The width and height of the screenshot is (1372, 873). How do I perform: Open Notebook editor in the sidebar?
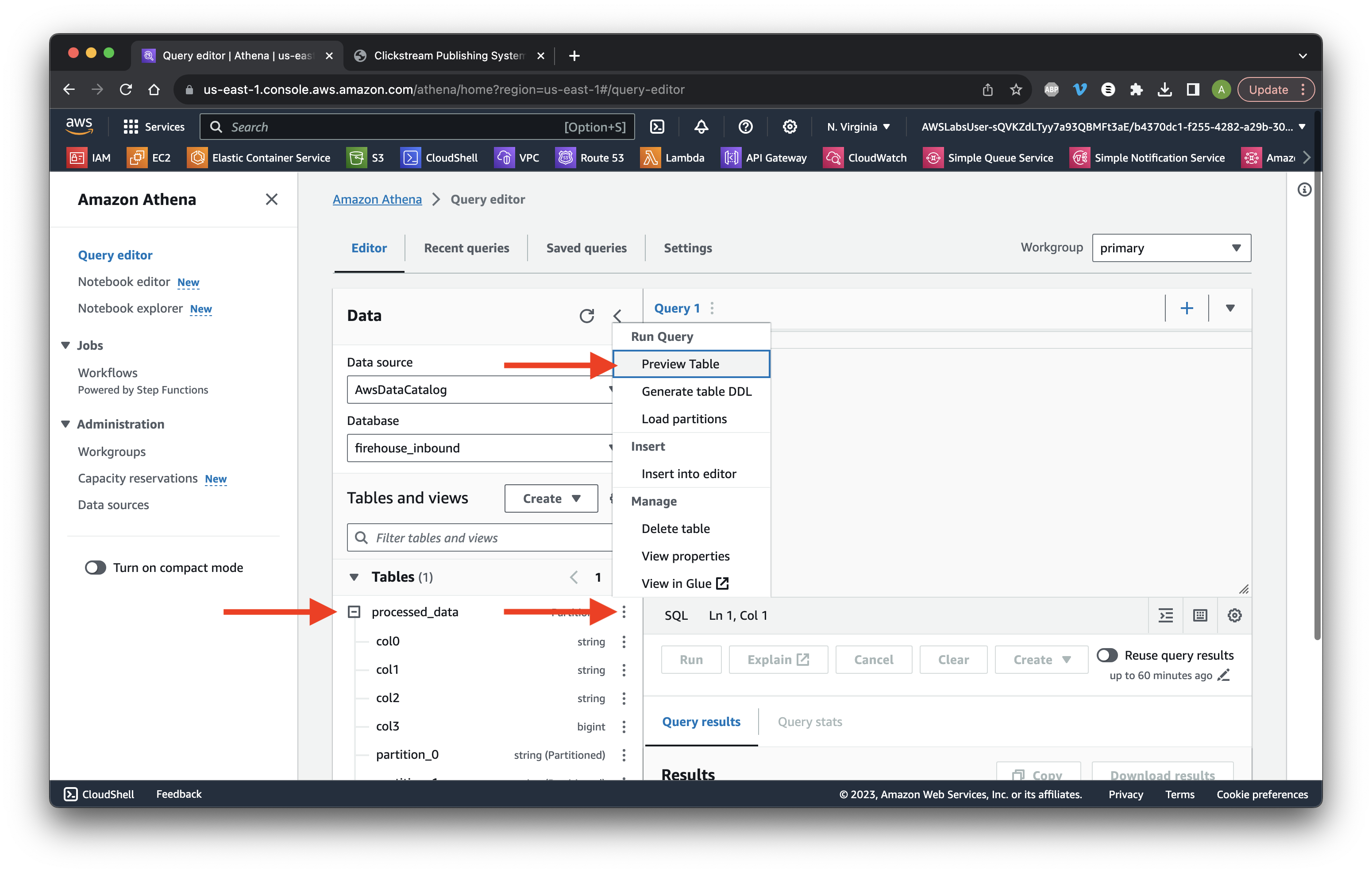[x=123, y=282]
